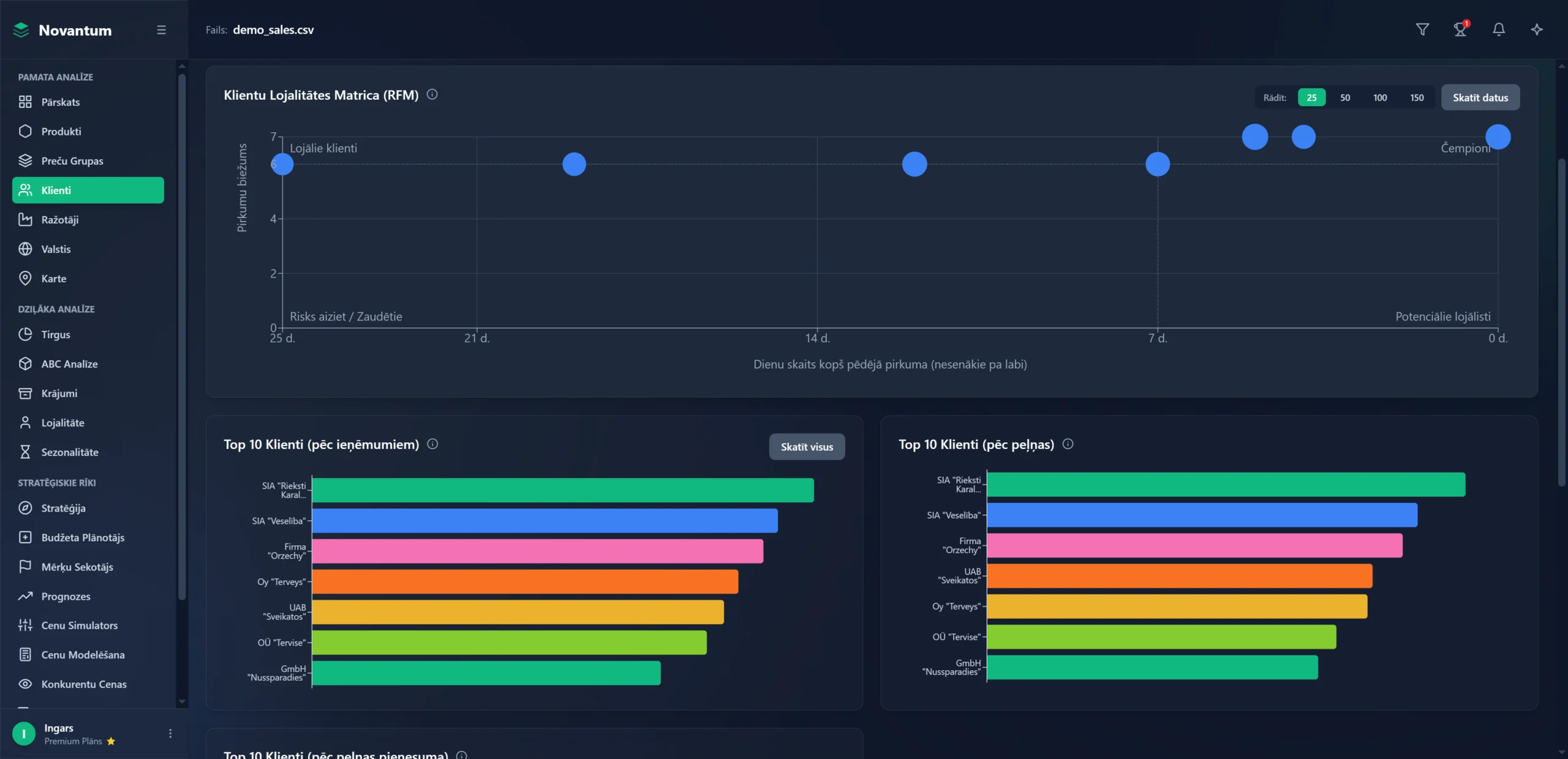
Task: Collapse sidebar with hamburger menu icon
Action: [161, 30]
